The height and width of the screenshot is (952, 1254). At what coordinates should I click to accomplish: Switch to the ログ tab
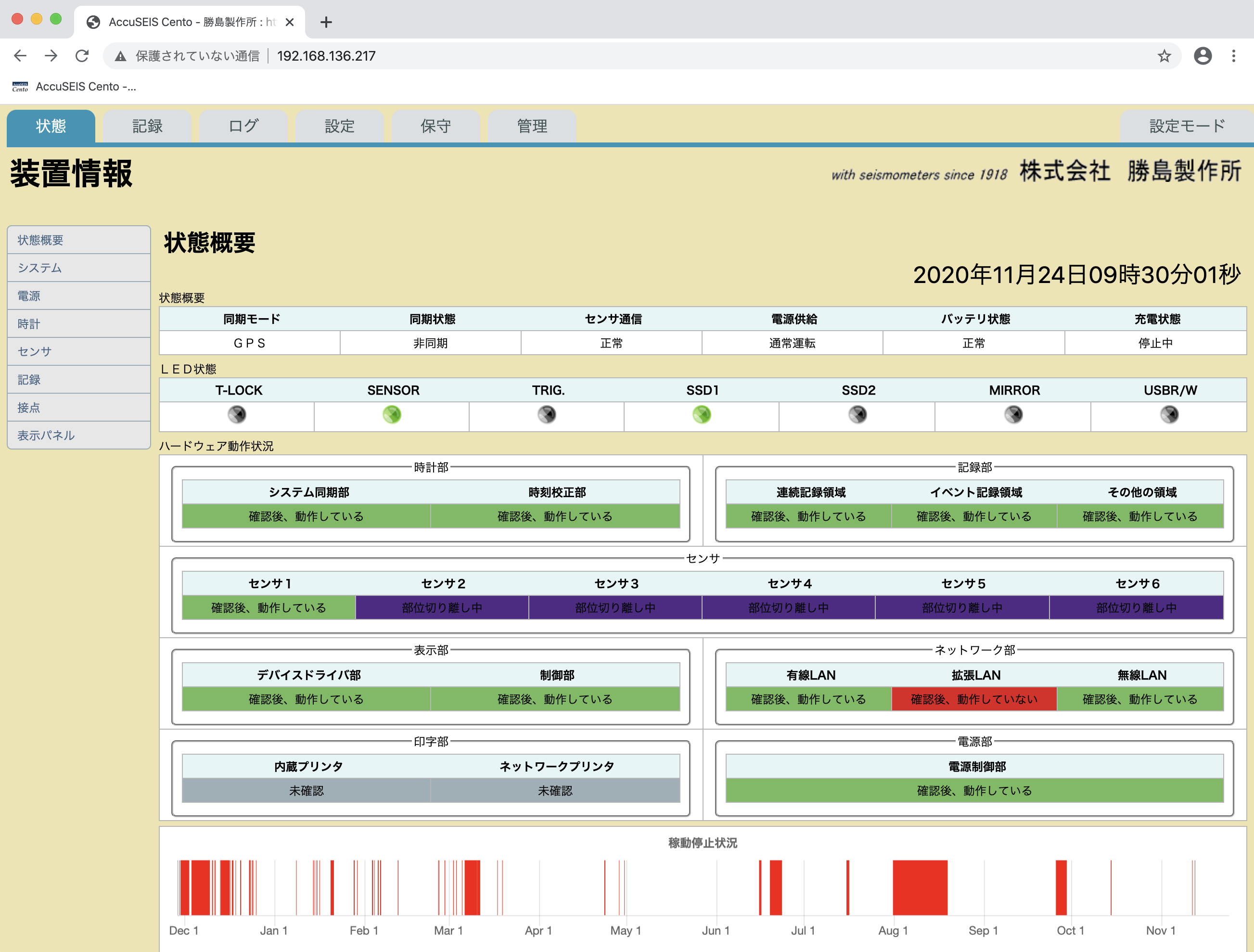(x=244, y=126)
